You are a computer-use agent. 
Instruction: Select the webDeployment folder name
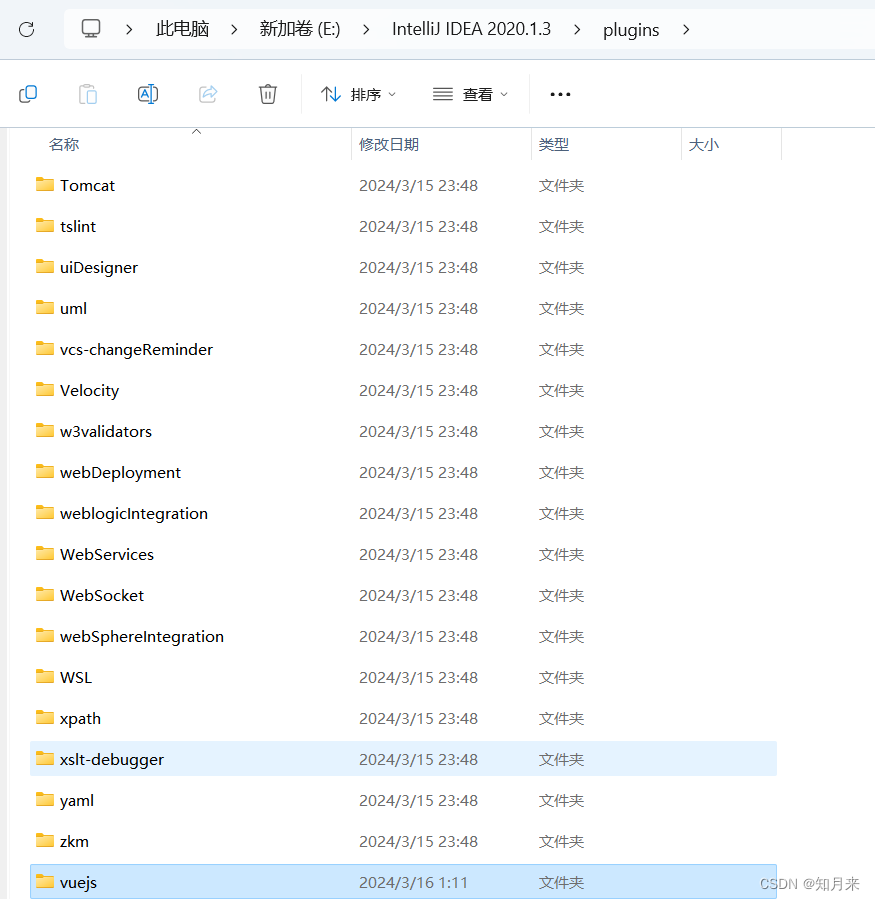coord(120,472)
